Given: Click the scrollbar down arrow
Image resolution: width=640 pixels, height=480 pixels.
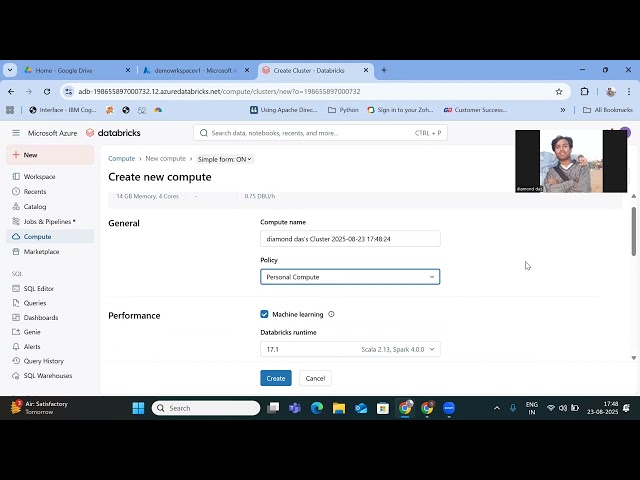Looking at the screenshot, I should point(633,358).
